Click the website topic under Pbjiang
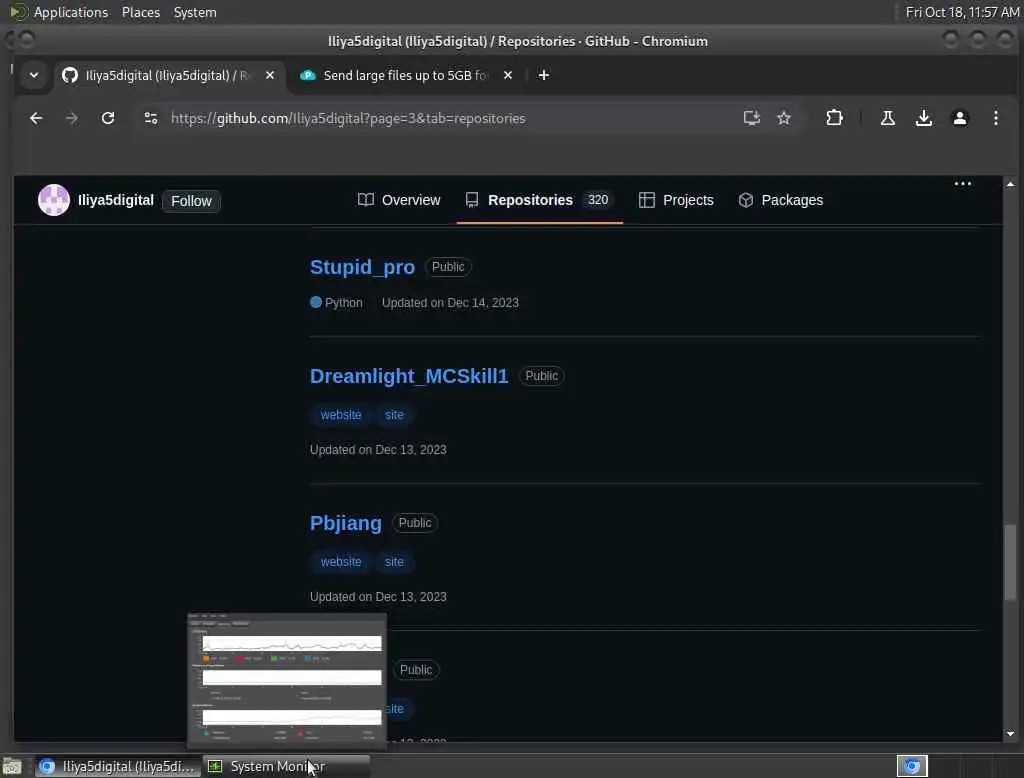 (x=341, y=562)
